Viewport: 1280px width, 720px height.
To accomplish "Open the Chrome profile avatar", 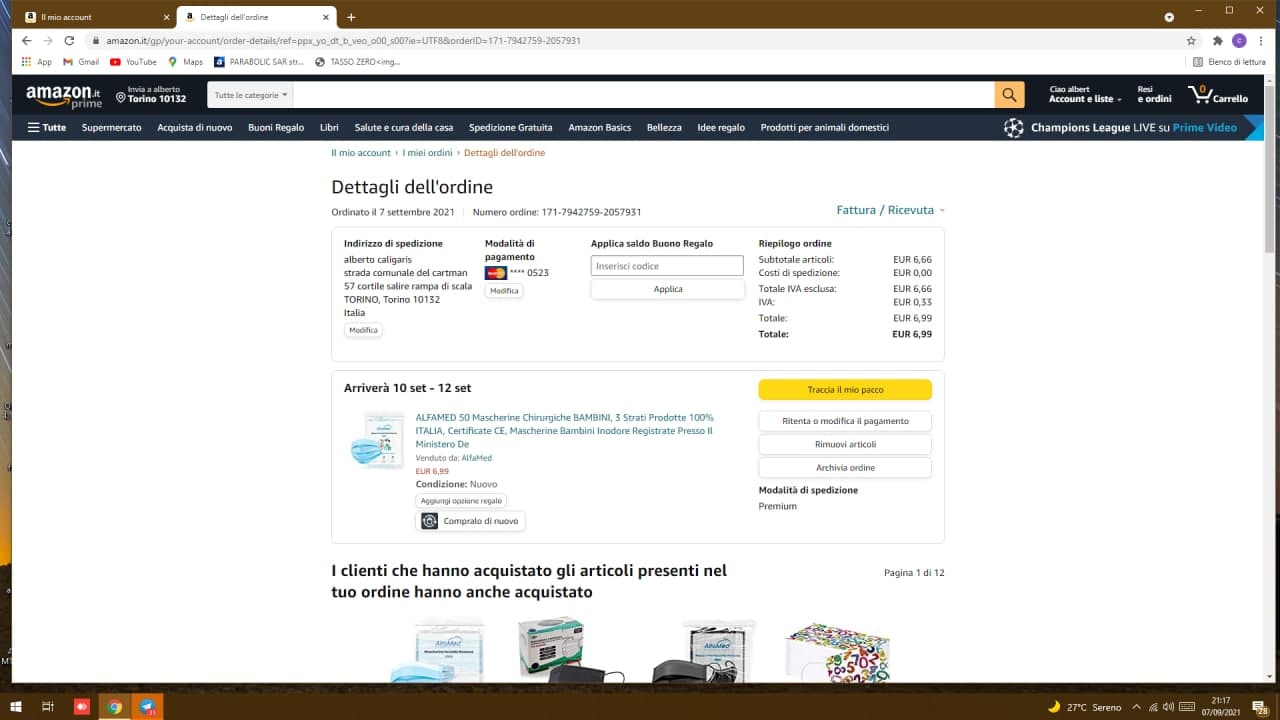I will click(1239, 41).
